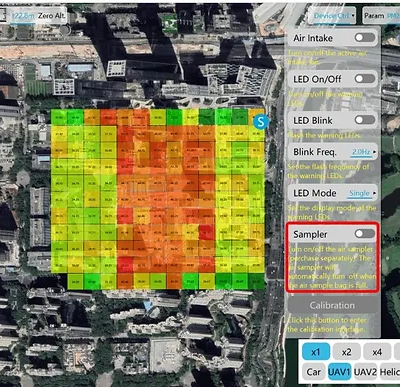Click the Calibration button

click(332, 305)
